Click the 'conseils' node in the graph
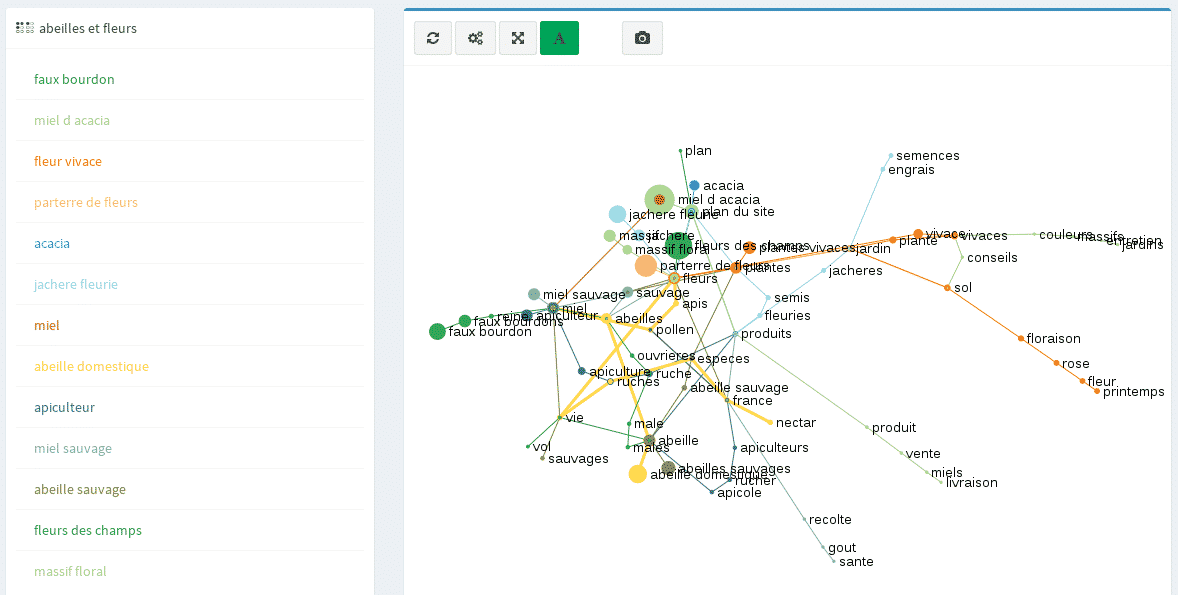 962,258
